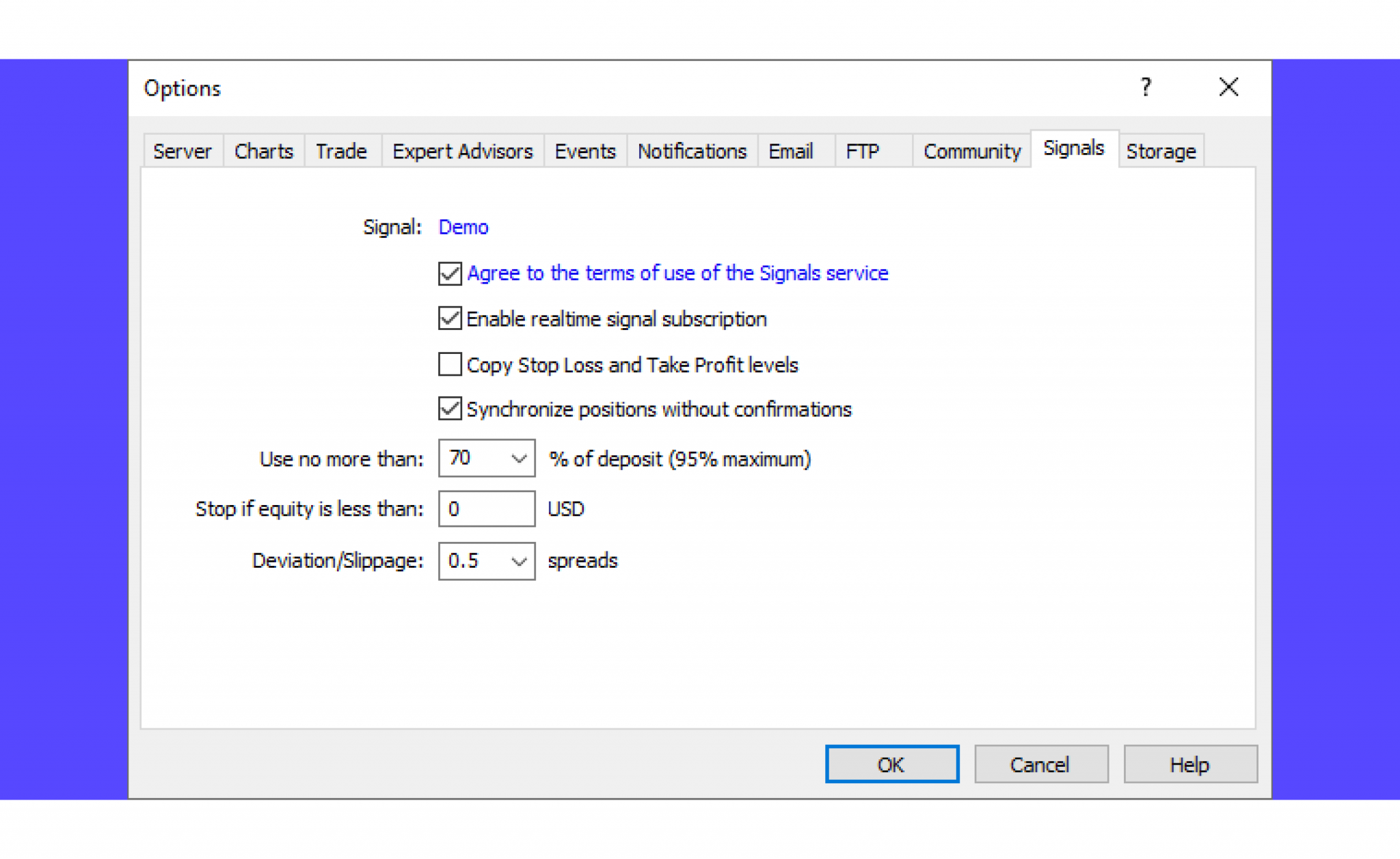Switch to the Storage tab
Viewport: 1400px width, 859px height.
[x=1161, y=151]
